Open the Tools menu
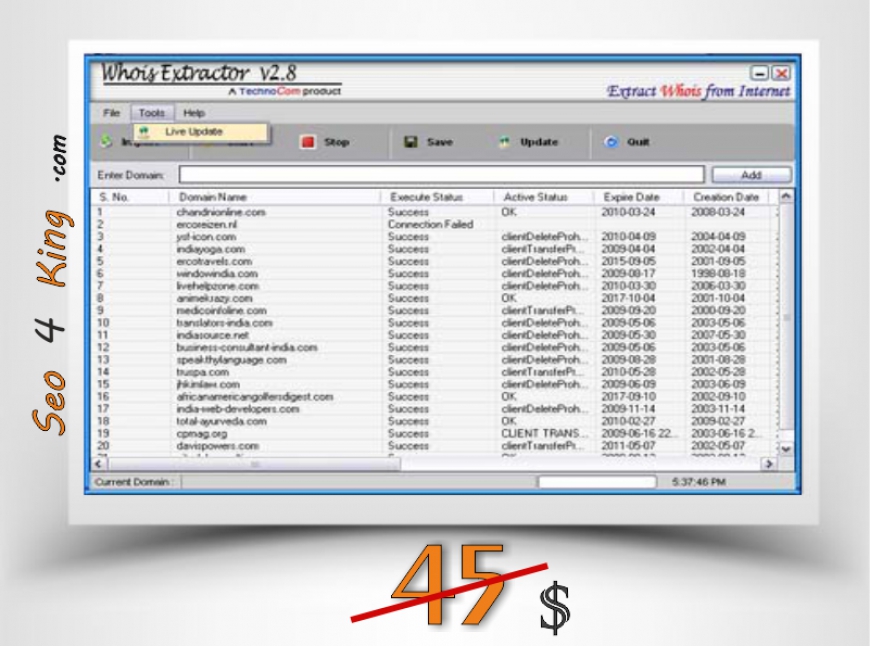Viewport: 870px width, 646px height. point(151,113)
